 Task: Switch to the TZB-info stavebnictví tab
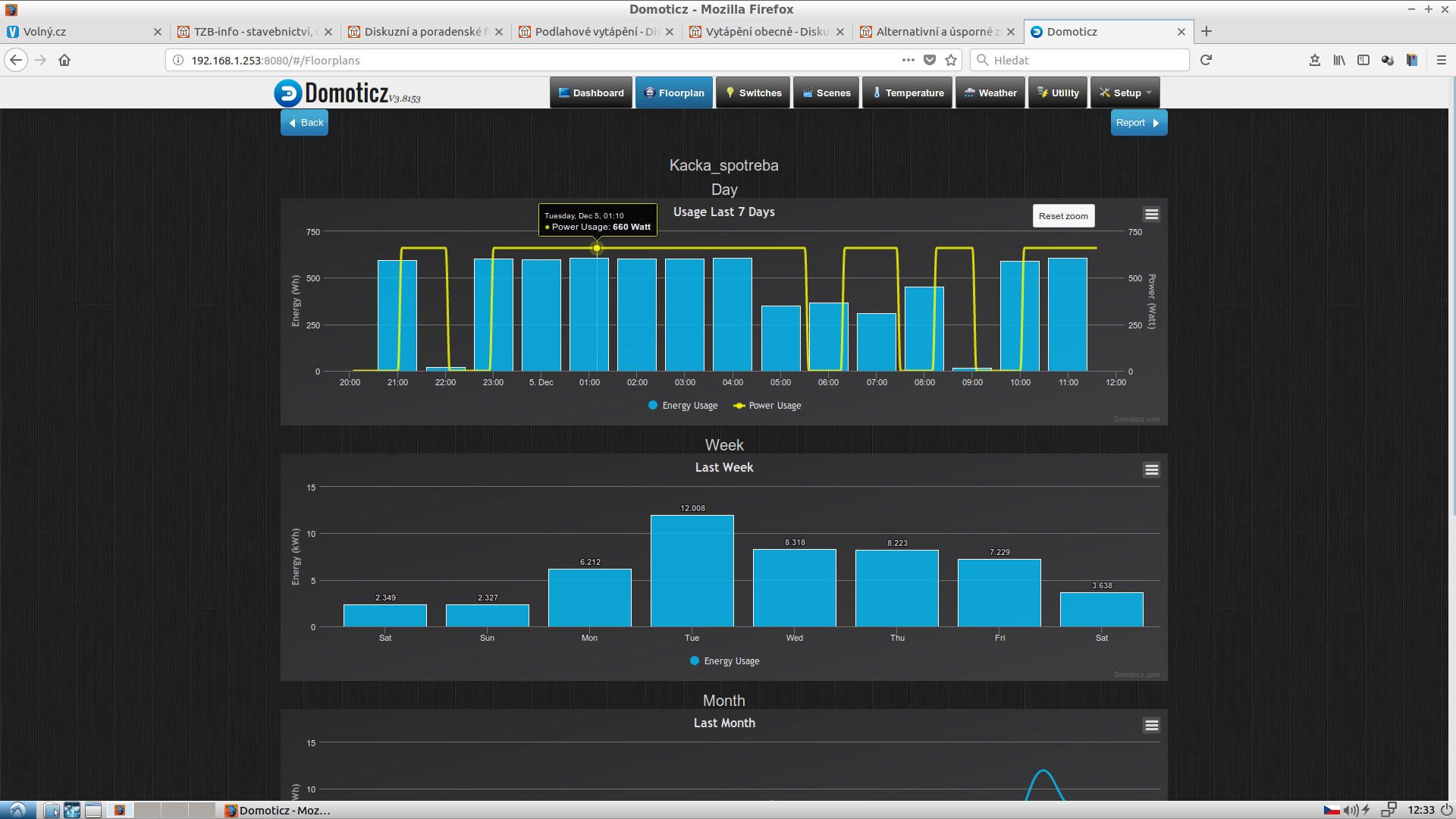click(256, 32)
